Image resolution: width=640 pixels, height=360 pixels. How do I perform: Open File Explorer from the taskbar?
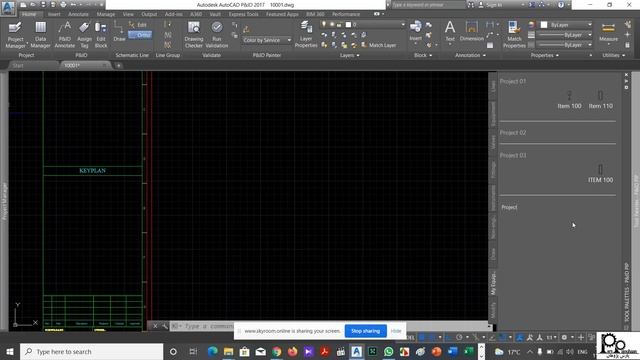(228, 351)
